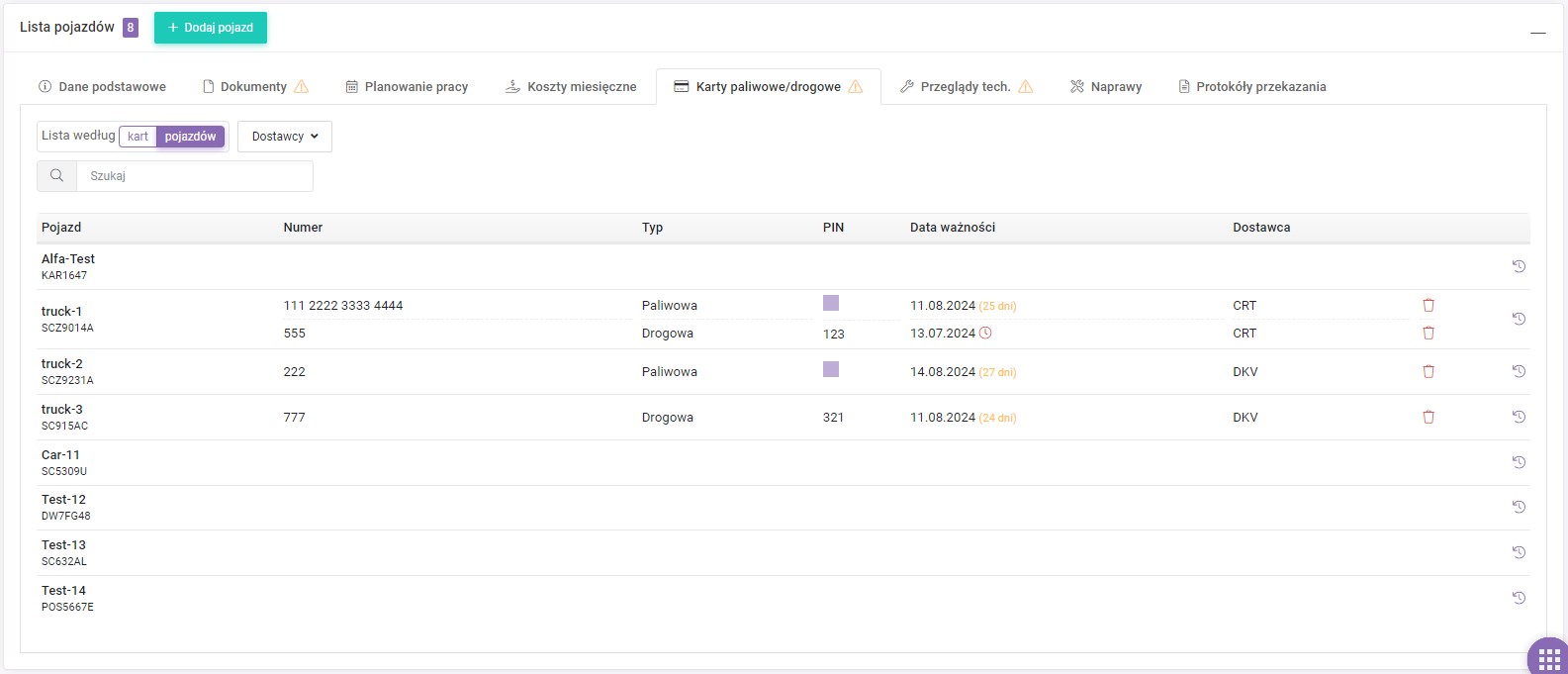This screenshot has width=1568, height=674.
Task: Select vehicle Test-13
Action: [63, 544]
